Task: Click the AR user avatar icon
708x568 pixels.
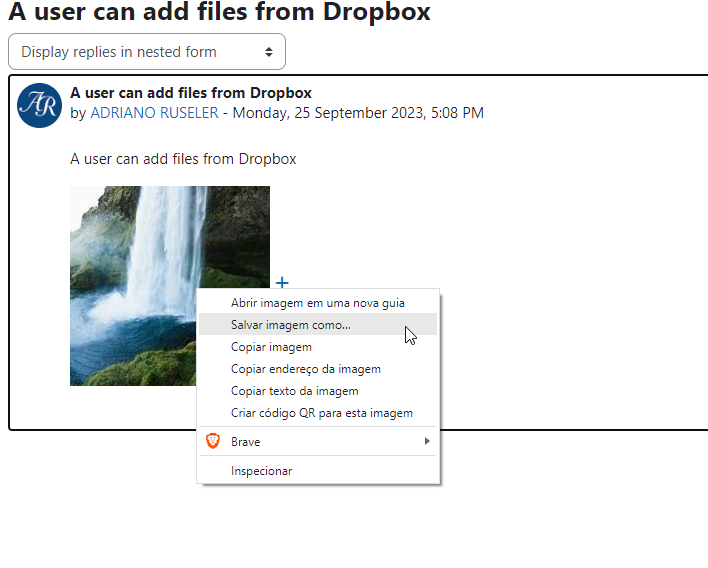Action: click(39, 105)
